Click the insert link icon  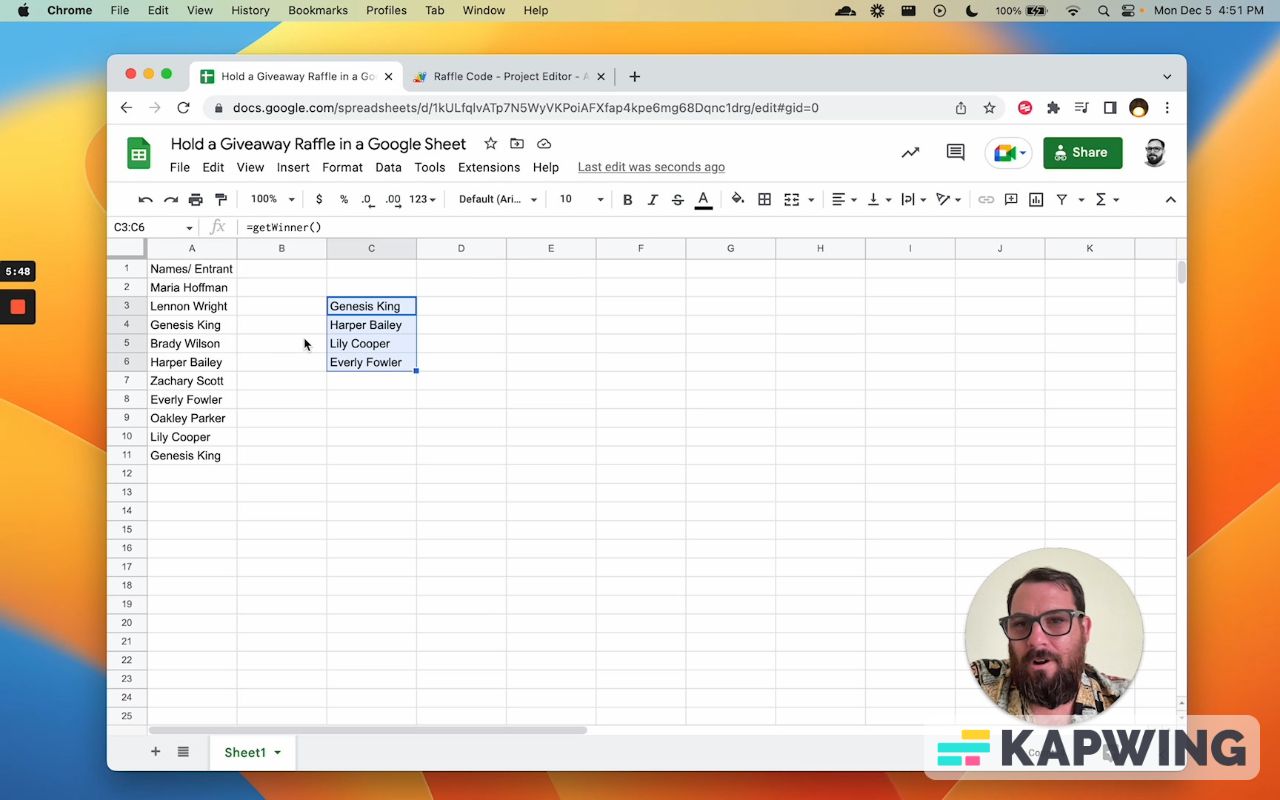click(986, 200)
